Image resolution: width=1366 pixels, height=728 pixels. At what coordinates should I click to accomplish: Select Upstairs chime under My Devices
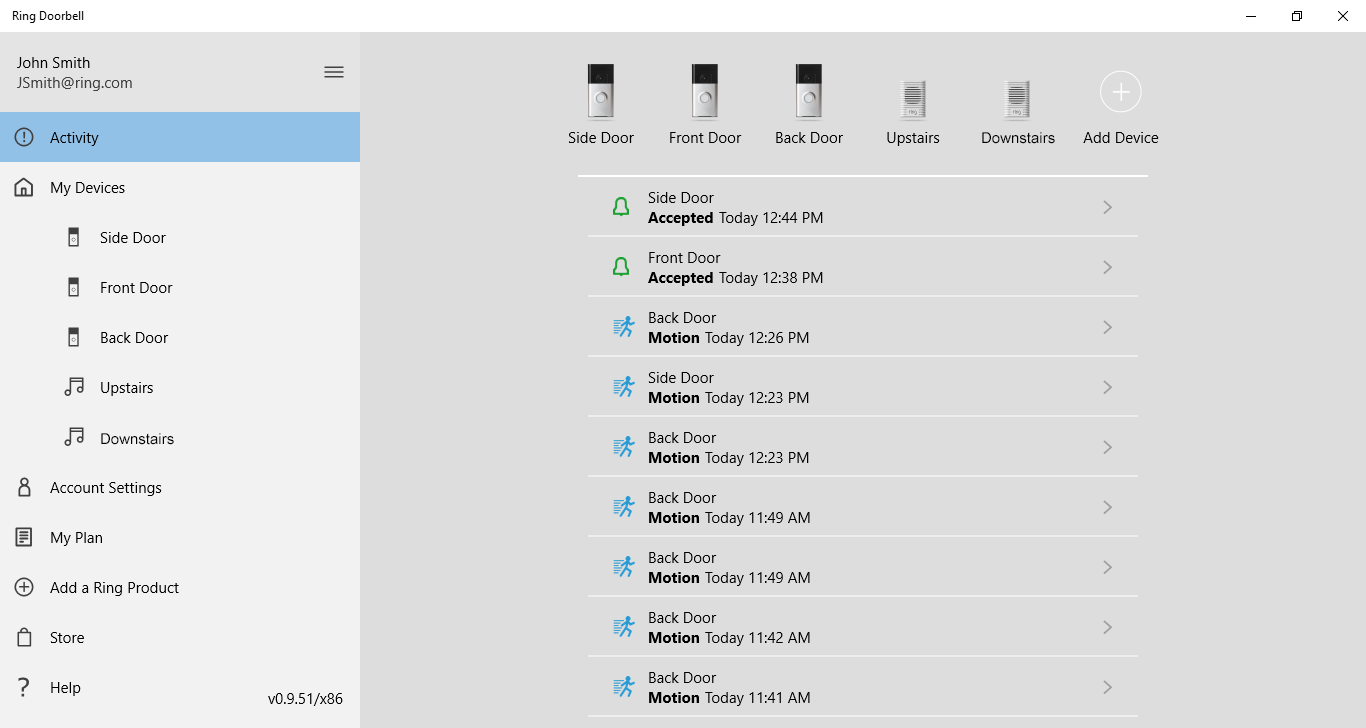pos(180,387)
